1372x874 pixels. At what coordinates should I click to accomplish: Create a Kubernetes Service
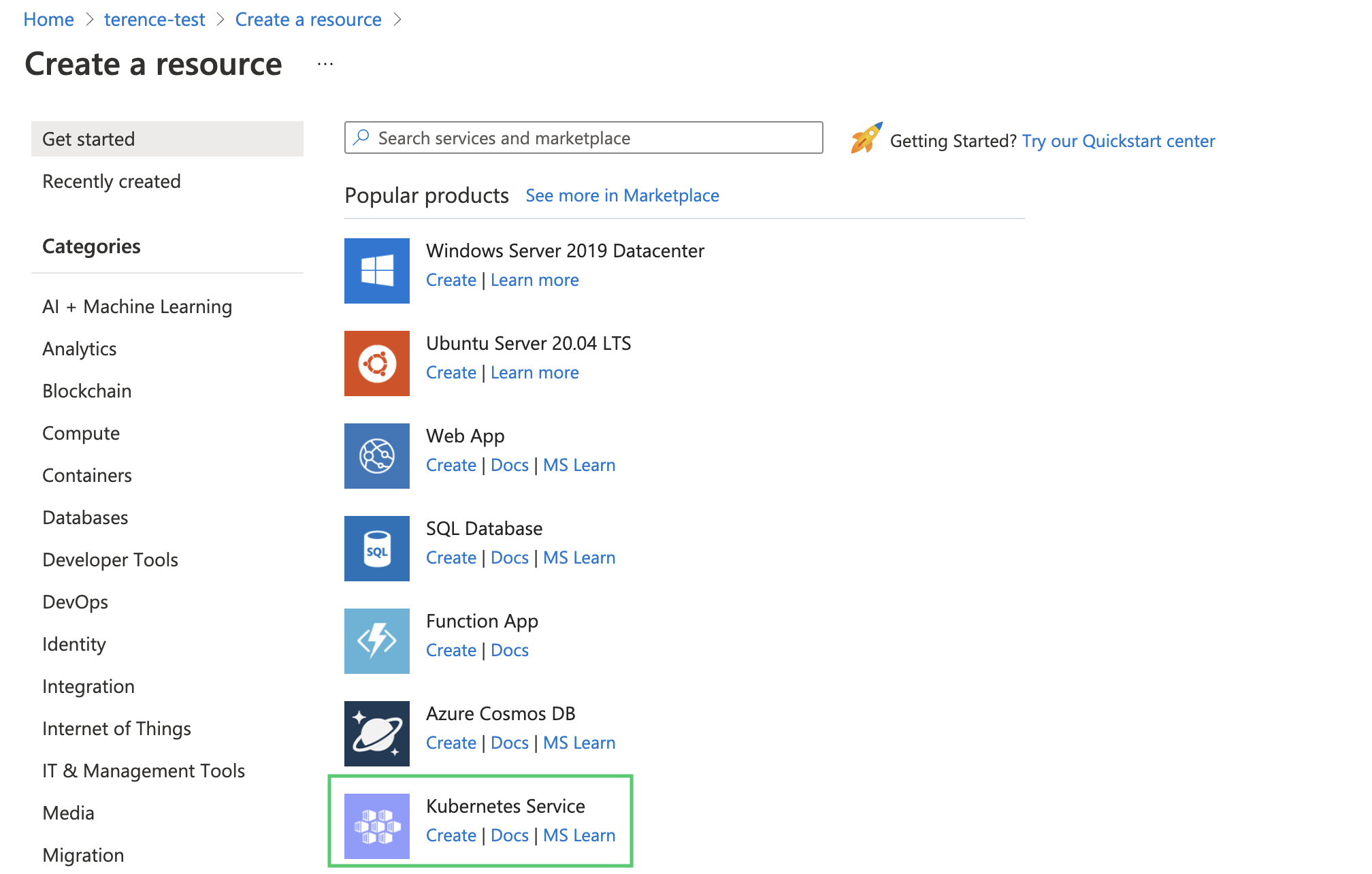click(x=451, y=835)
